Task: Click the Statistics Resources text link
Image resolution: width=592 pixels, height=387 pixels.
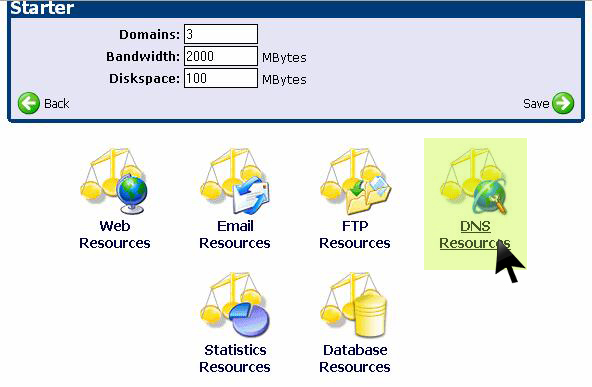Action: click(x=235, y=358)
